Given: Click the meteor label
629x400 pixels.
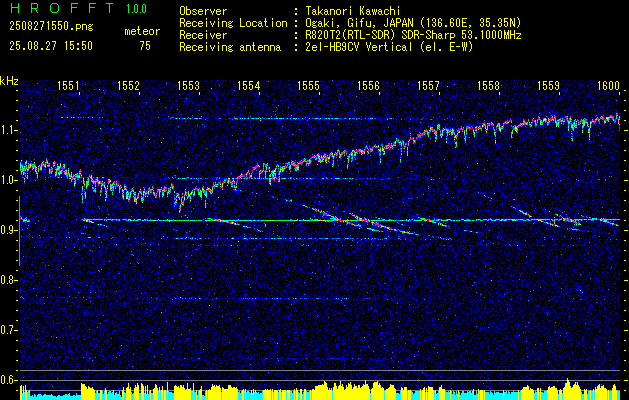Looking at the screenshot, I should 142,31.
